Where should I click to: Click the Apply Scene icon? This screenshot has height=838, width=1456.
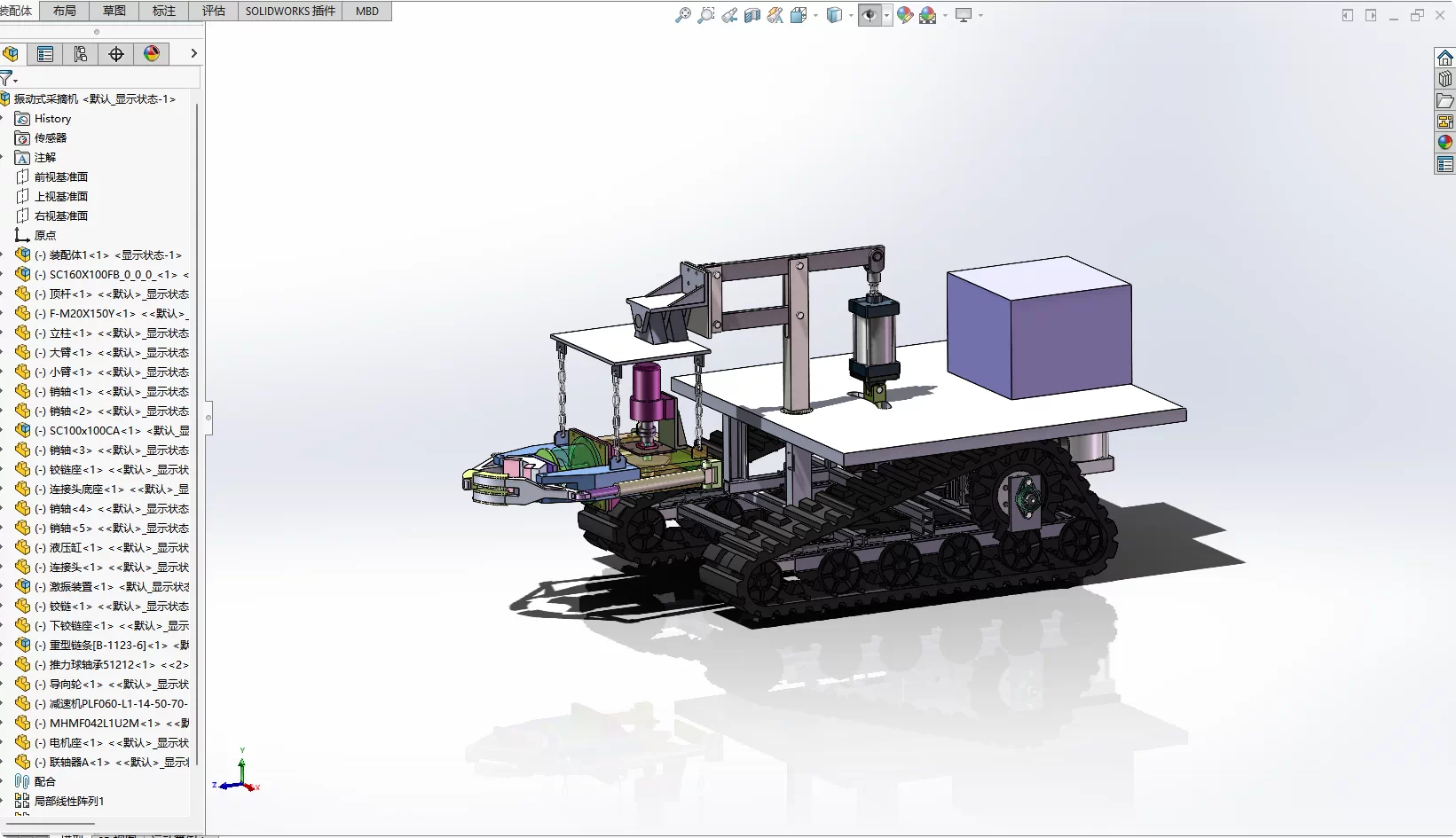[x=927, y=15]
